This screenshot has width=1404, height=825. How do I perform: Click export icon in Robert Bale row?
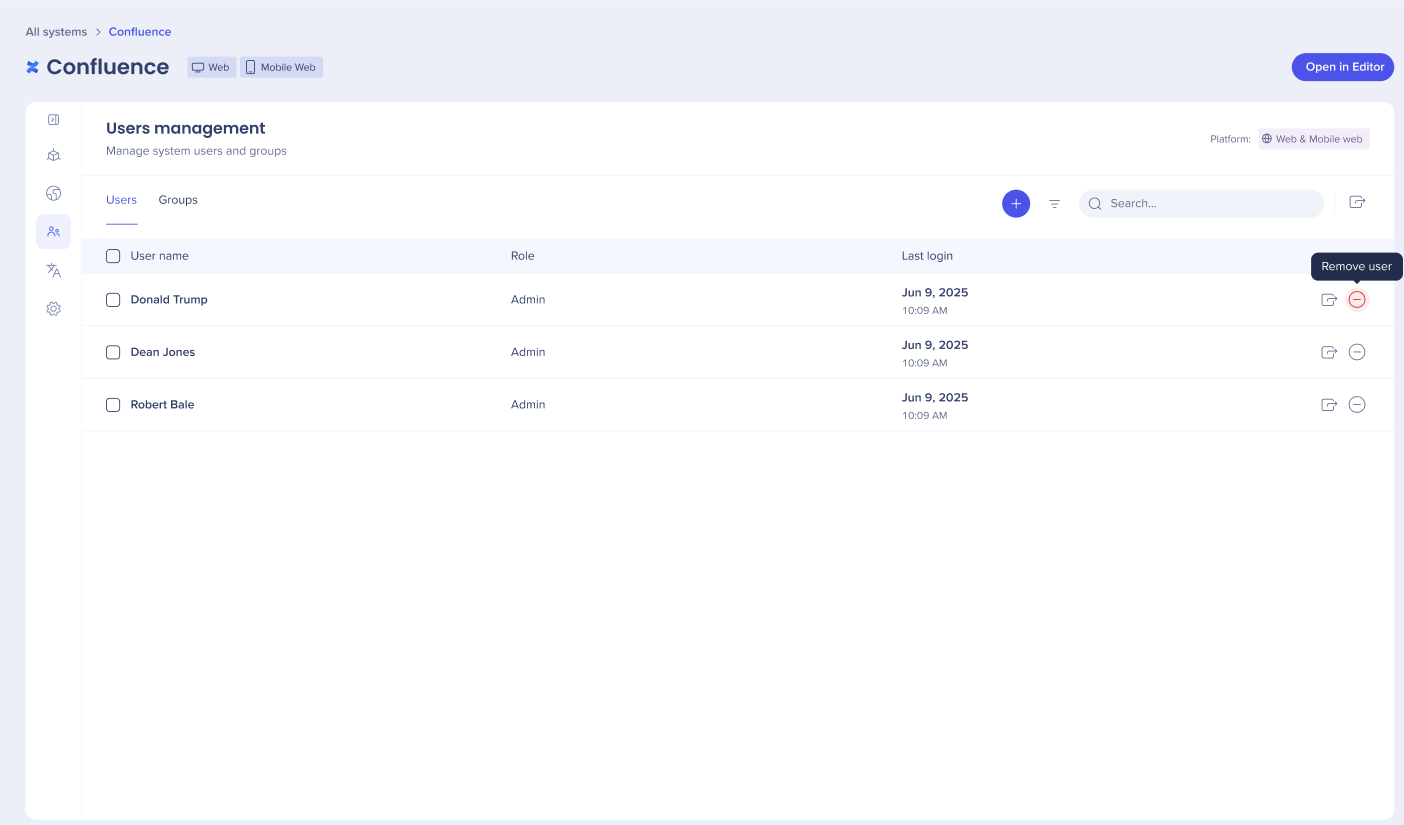click(x=1329, y=405)
